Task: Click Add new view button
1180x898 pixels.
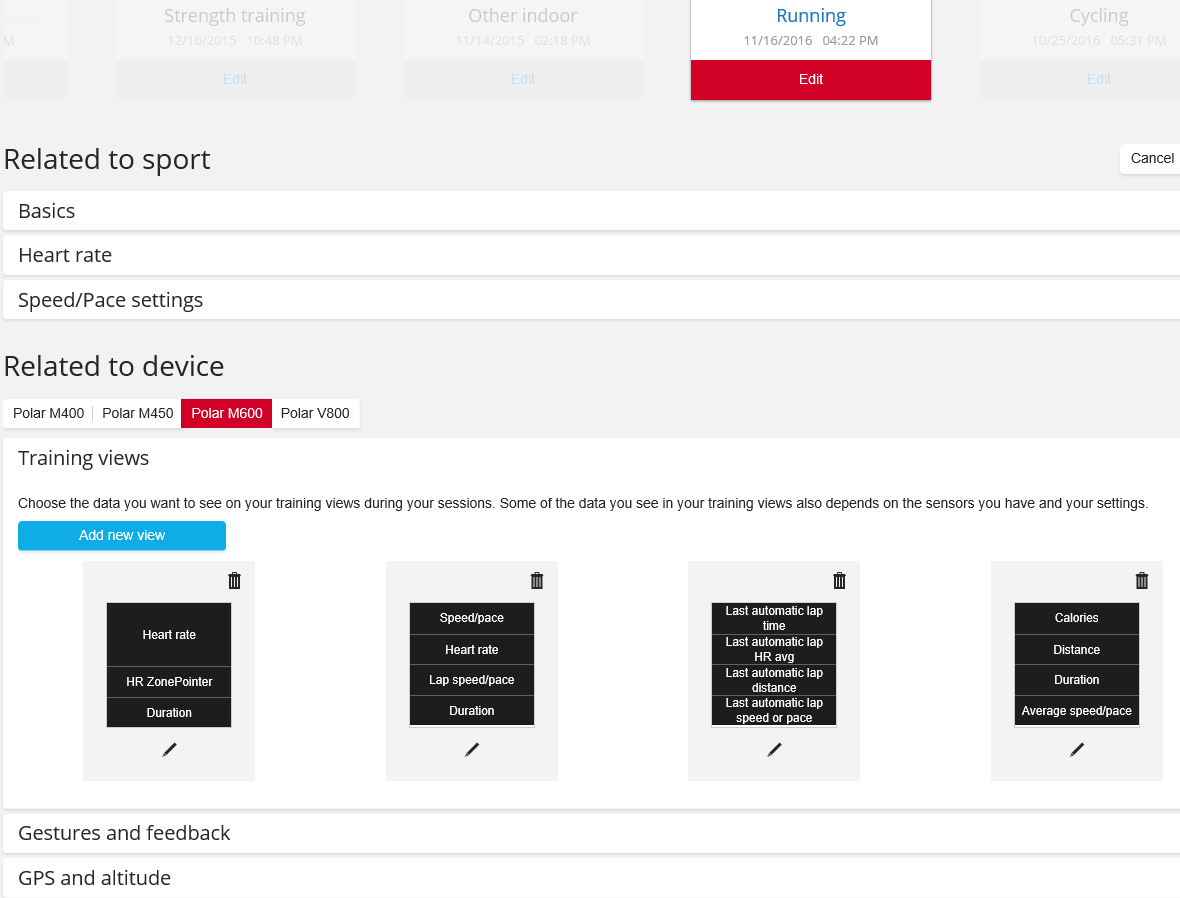Action: (x=122, y=535)
